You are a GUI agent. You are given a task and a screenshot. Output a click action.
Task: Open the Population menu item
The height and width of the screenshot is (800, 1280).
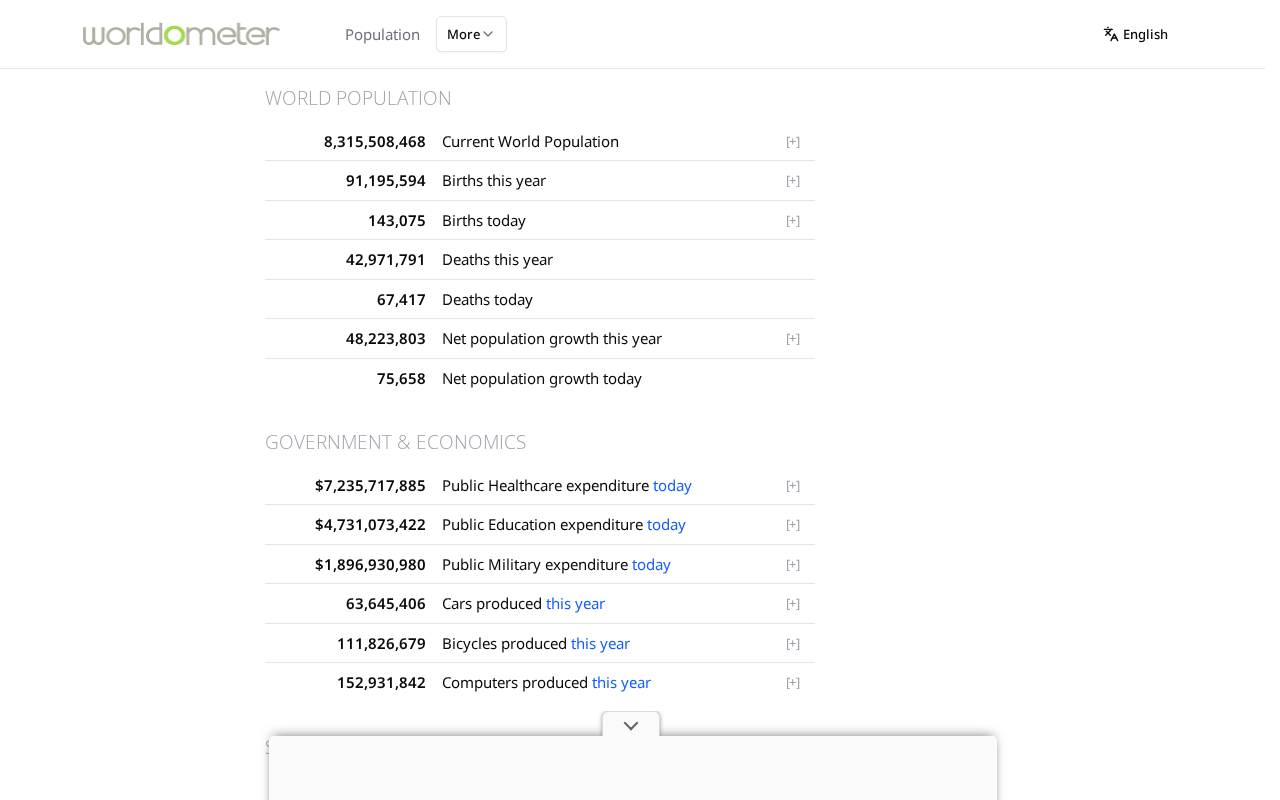382,34
